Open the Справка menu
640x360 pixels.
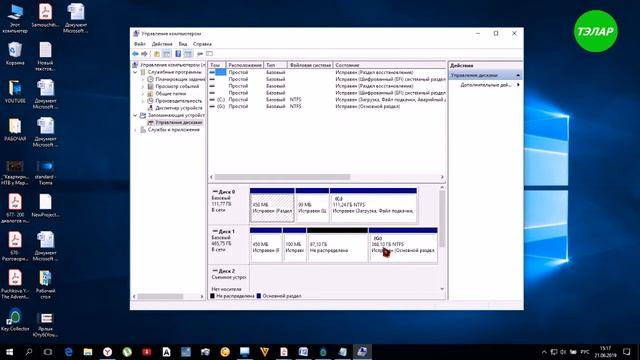pos(202,44)
